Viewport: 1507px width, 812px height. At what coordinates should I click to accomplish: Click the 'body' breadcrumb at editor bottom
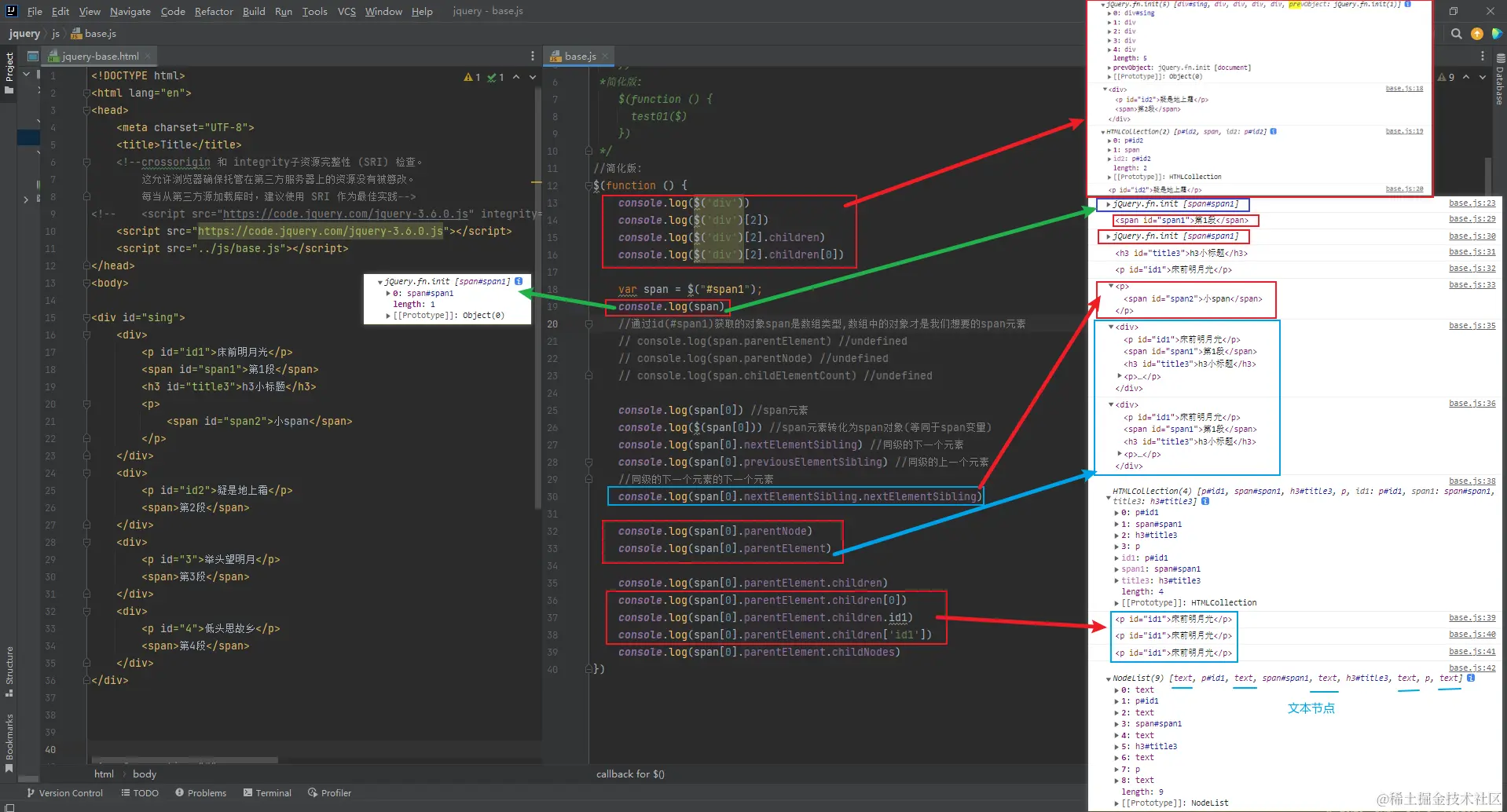(x=145, y=774)
